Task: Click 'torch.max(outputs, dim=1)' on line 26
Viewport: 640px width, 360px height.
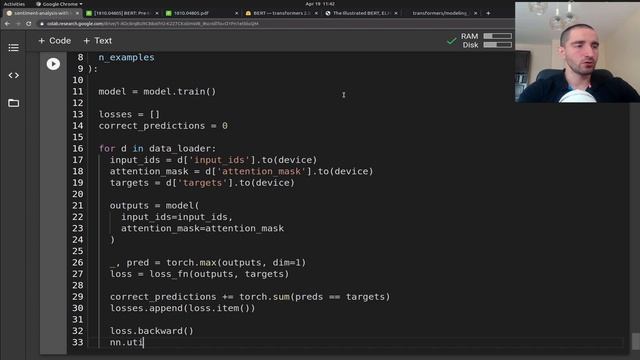Action: pos(236,262)
